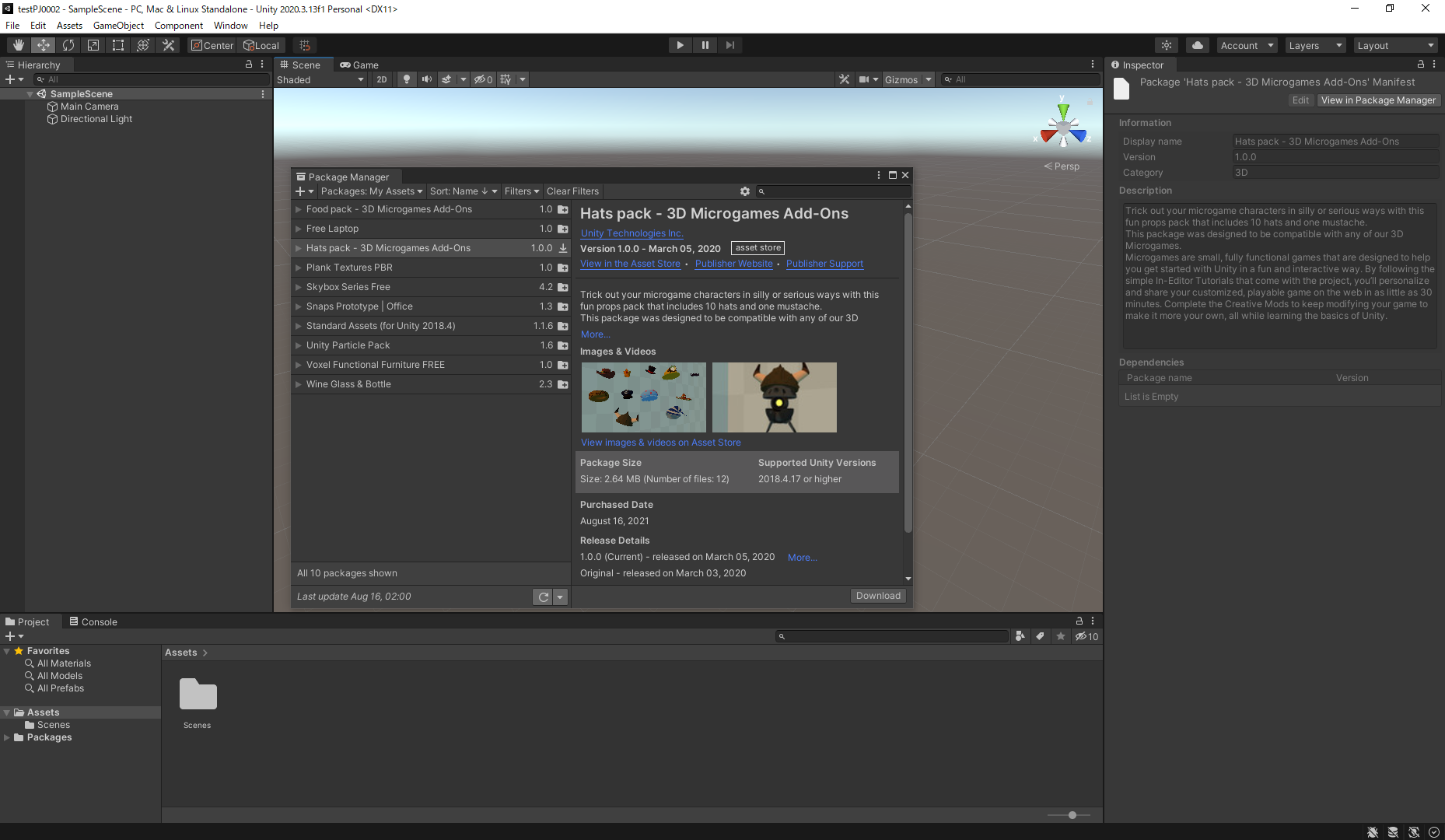The width and height of the screenshot is (1445, 840).
Task: Toggle scene effects (skybox, fog)
Action: pyautogui.click(x=446, y=79)
